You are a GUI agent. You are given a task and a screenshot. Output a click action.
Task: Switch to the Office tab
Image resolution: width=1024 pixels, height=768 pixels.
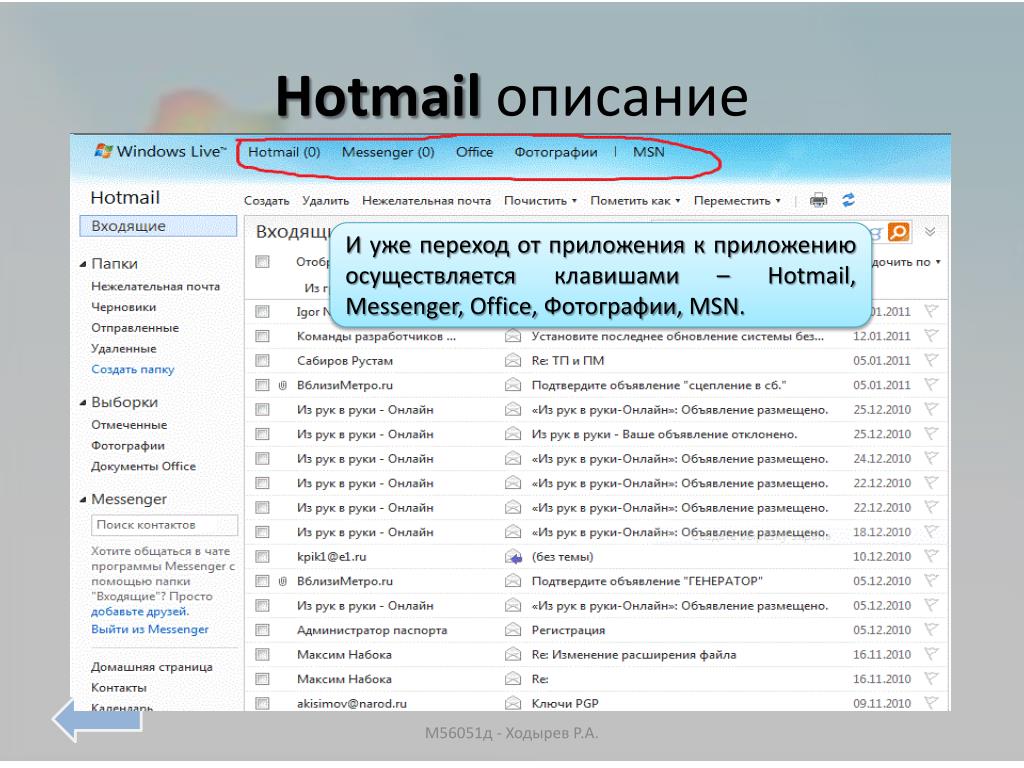[474, 152]
